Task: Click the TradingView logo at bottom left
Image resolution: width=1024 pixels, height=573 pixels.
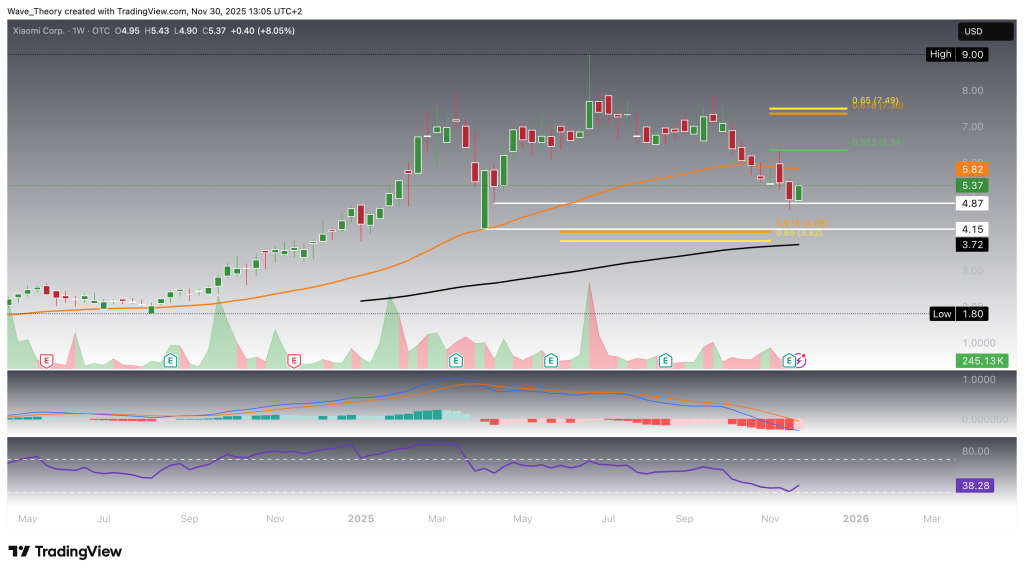Action: 65,551
